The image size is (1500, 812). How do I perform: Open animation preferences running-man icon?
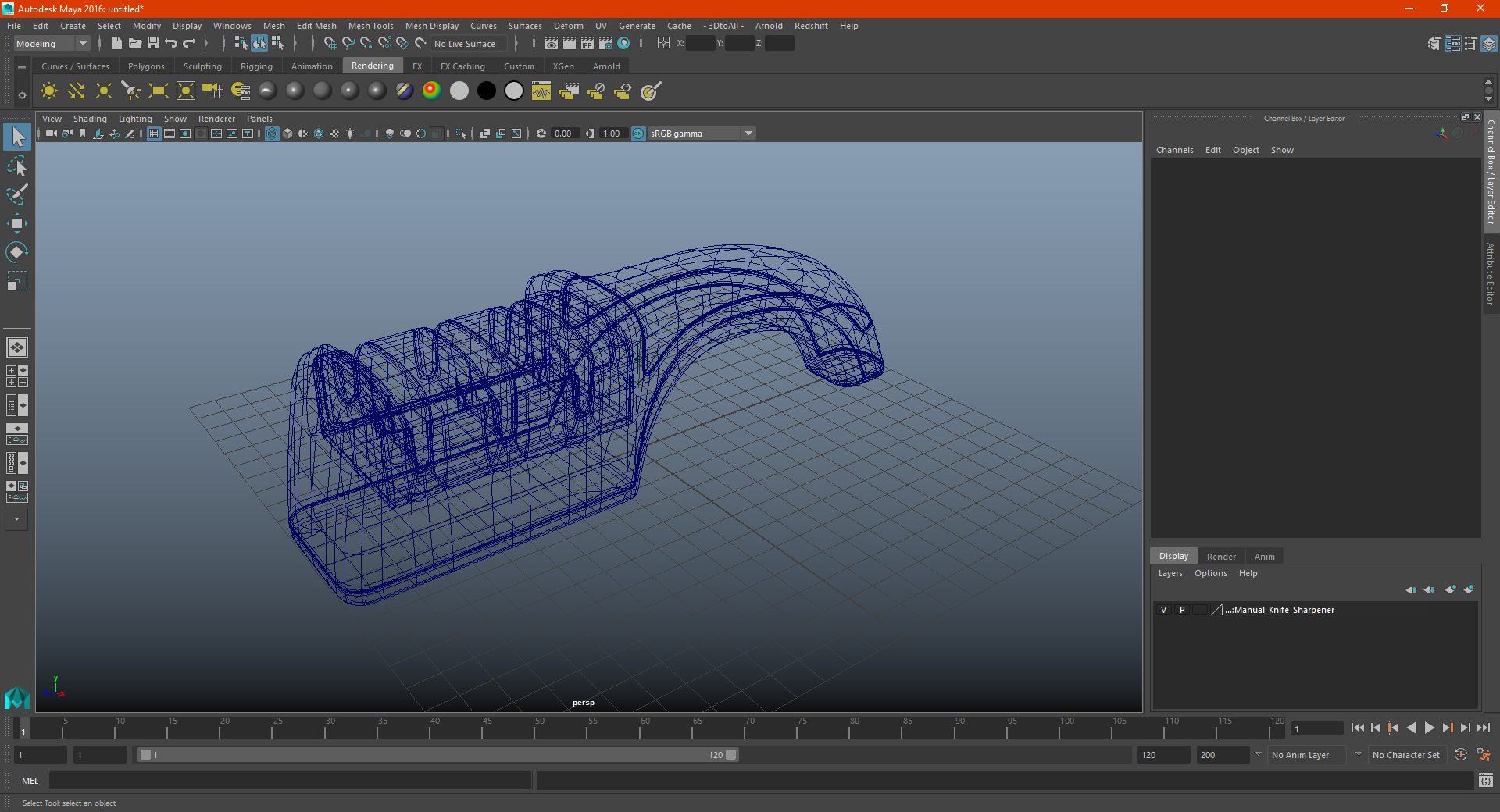tap(1483, 755)
